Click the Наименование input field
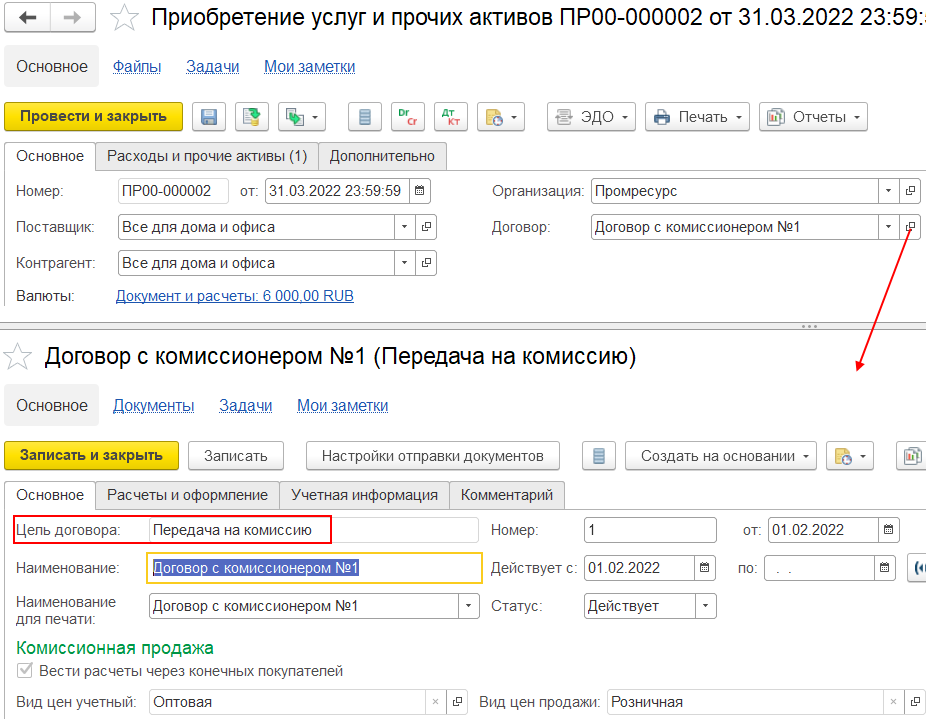Image resolution: width=926 pixels, height=719 pixels. (x=314, y=568)
